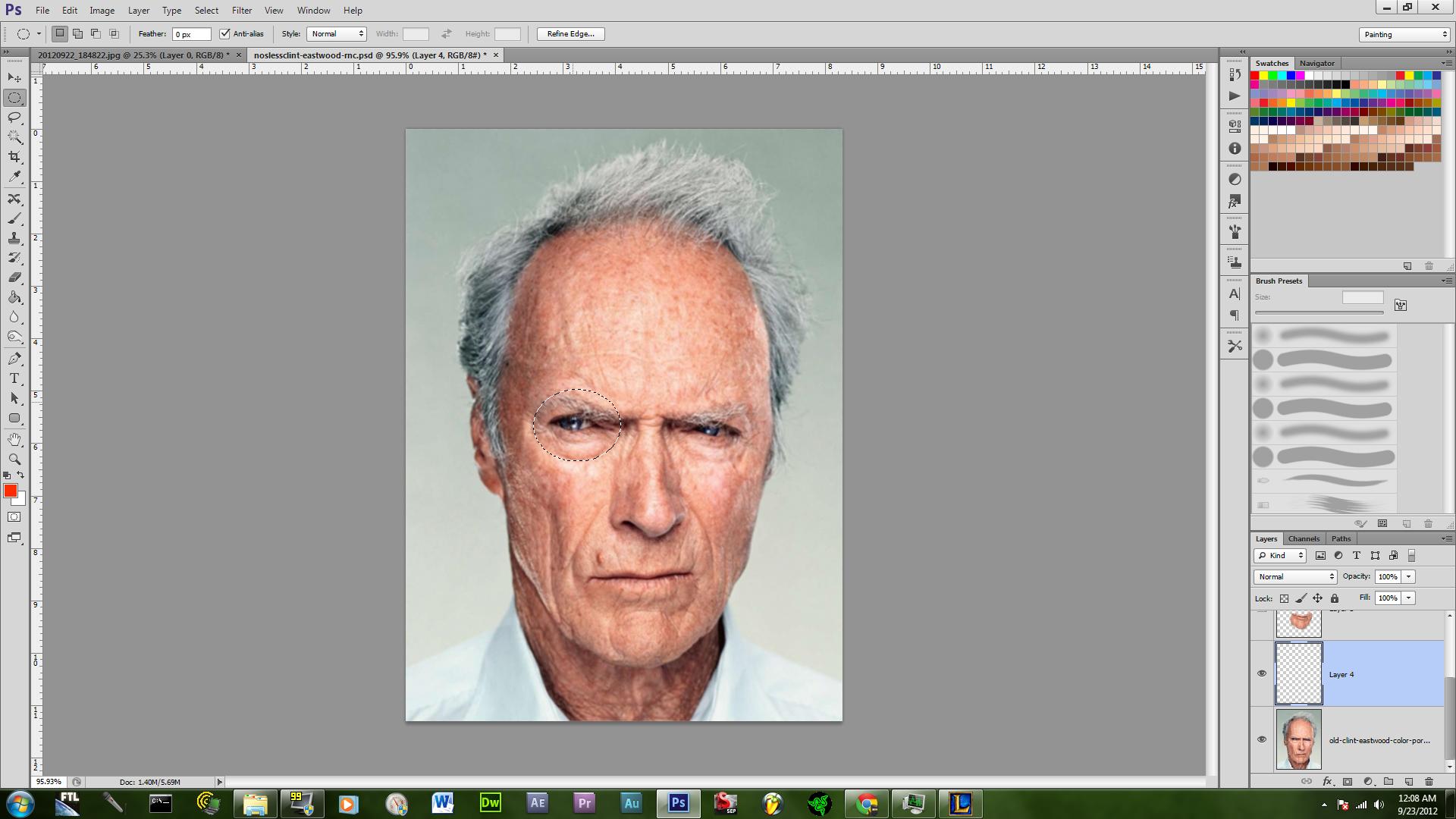Toggle the Anti-alias checkbox
Image resolution: width=1456 pixels, height=819 pixels.
click(x=224, y=34)
